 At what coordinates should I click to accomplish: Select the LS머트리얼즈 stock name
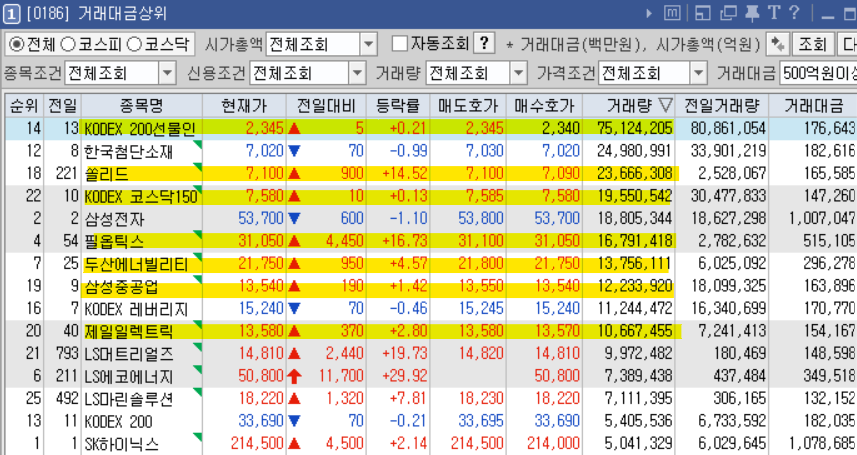click(129, 354)
